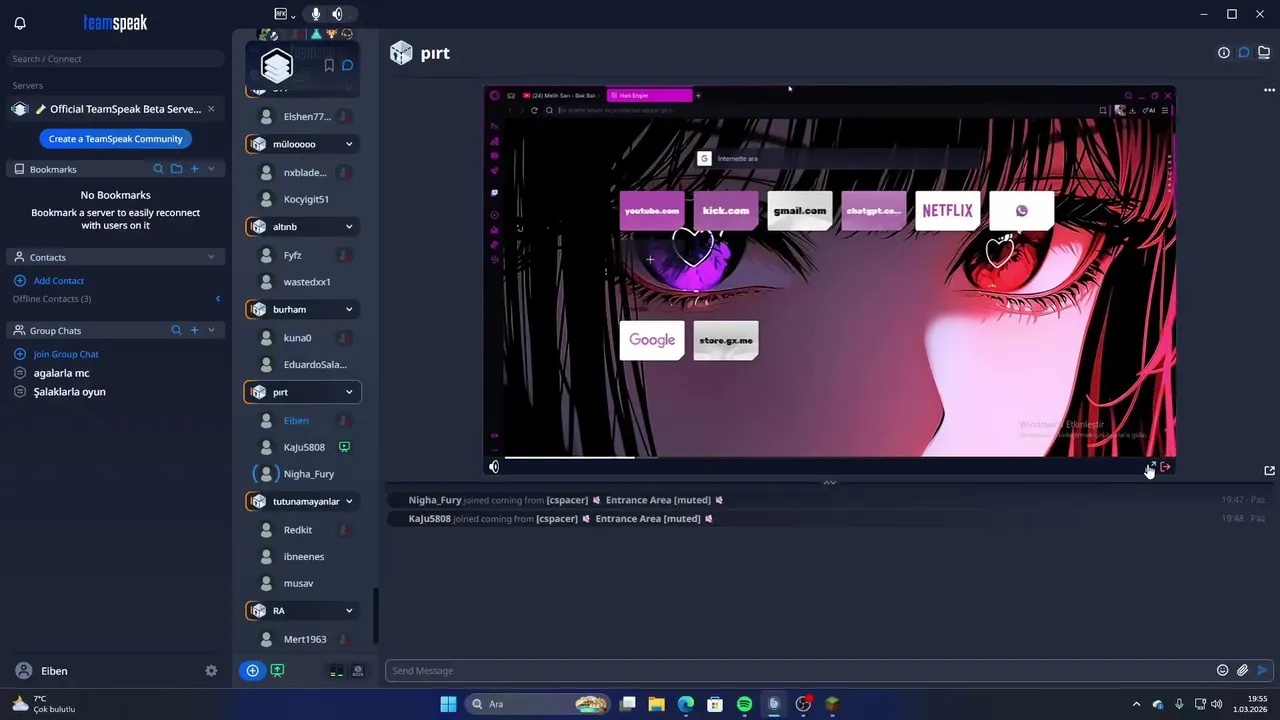
Task: Open the server chat bubble icon
Action: [347, 66]
